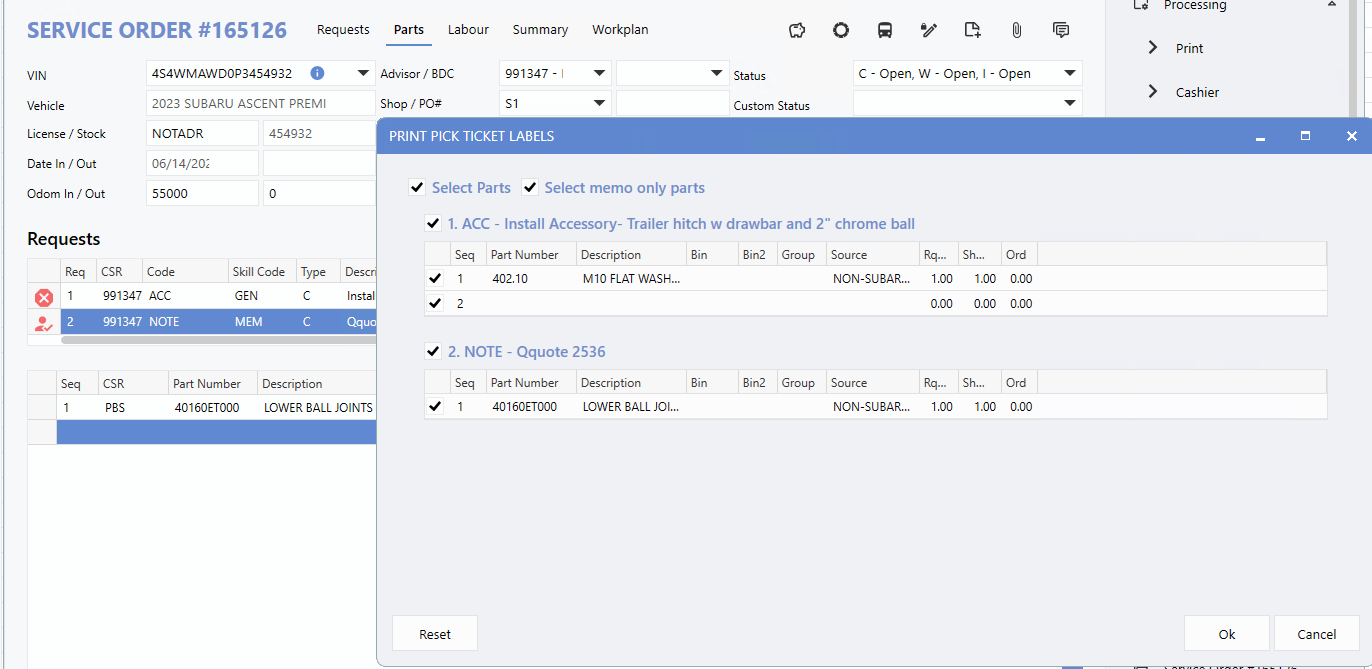Image resolution: width=1372 pixels, height=669 pixels.
Task: Click the bus icon in the toolbar
Action: [885, 30]
